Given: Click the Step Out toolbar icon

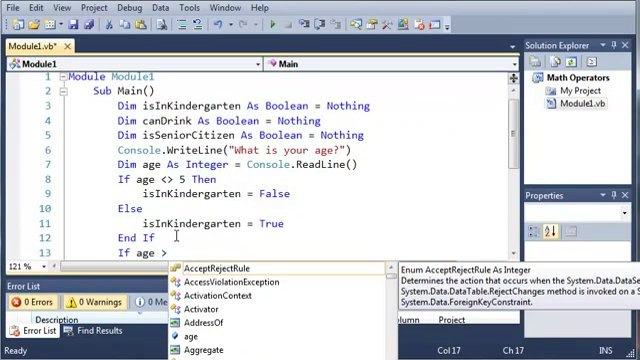Looking at the screenshot, I should [x=336, y=25].
